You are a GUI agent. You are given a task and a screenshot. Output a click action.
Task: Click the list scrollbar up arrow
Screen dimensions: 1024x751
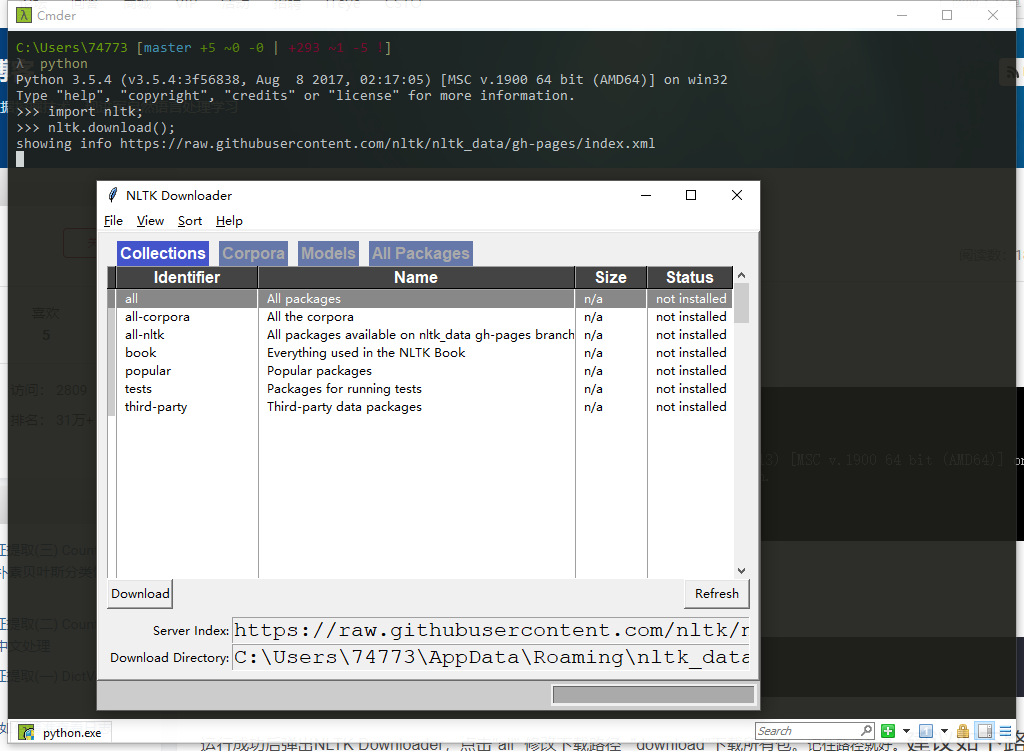pos(741,275)
